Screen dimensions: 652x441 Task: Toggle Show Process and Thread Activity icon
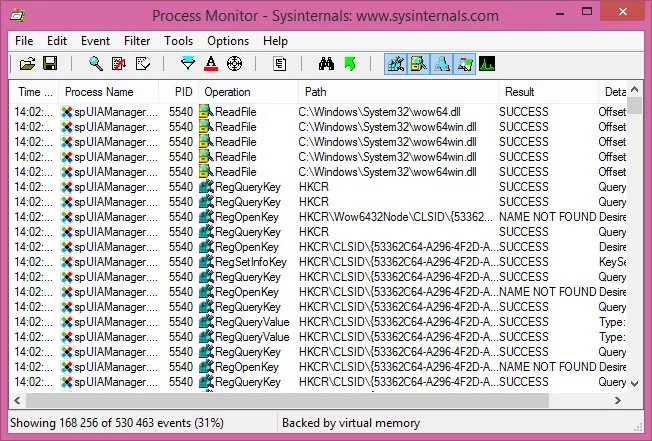tap(464, 64)
